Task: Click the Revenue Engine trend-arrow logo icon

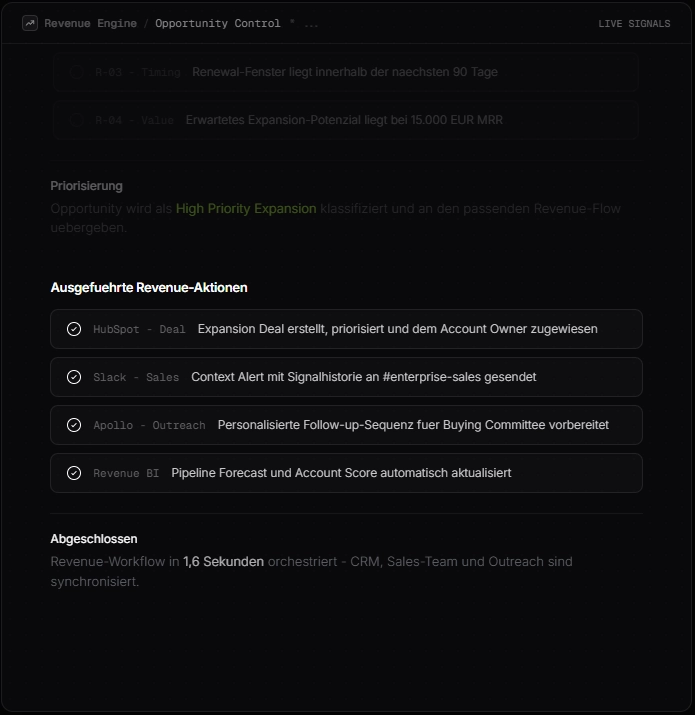Action: (30, 23)
